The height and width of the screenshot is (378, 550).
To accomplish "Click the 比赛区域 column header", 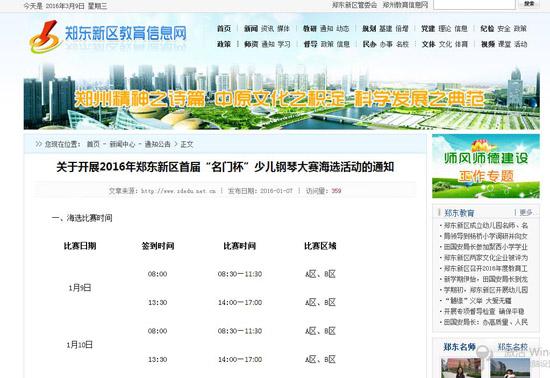I will click(320, 246).
